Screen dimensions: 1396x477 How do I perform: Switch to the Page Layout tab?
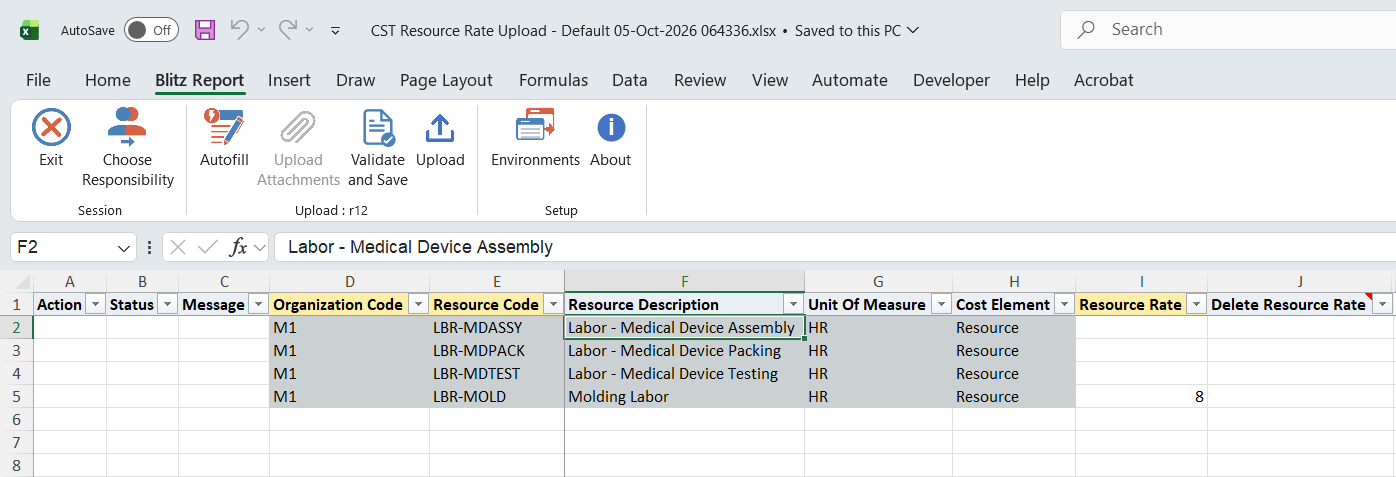(x=446, y=80)
